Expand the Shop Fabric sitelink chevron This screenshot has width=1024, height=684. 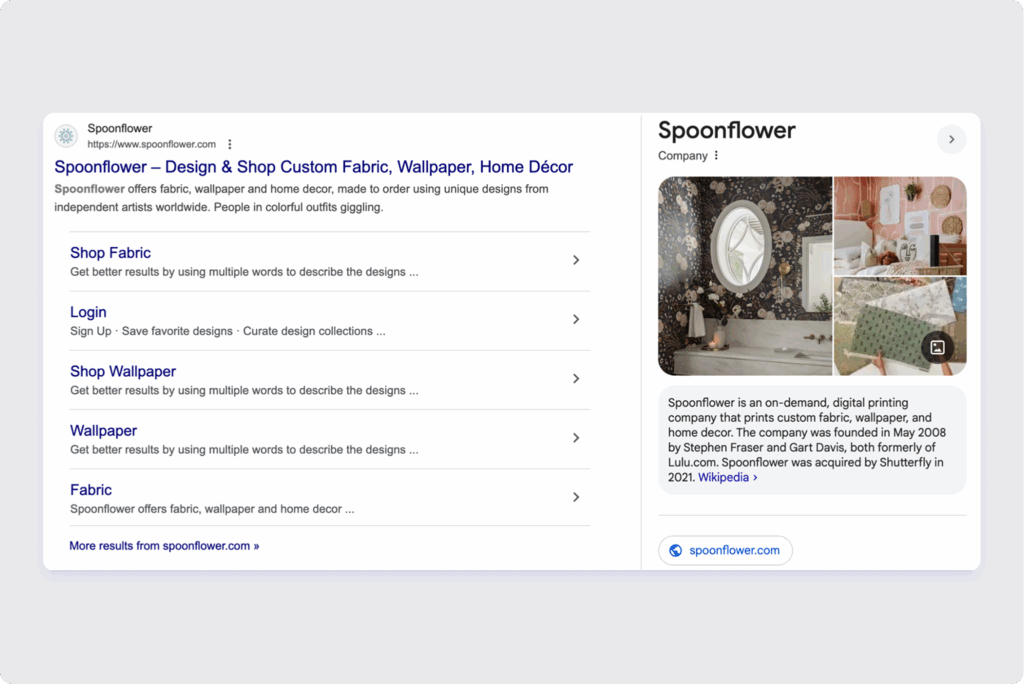tap(576, 260)
